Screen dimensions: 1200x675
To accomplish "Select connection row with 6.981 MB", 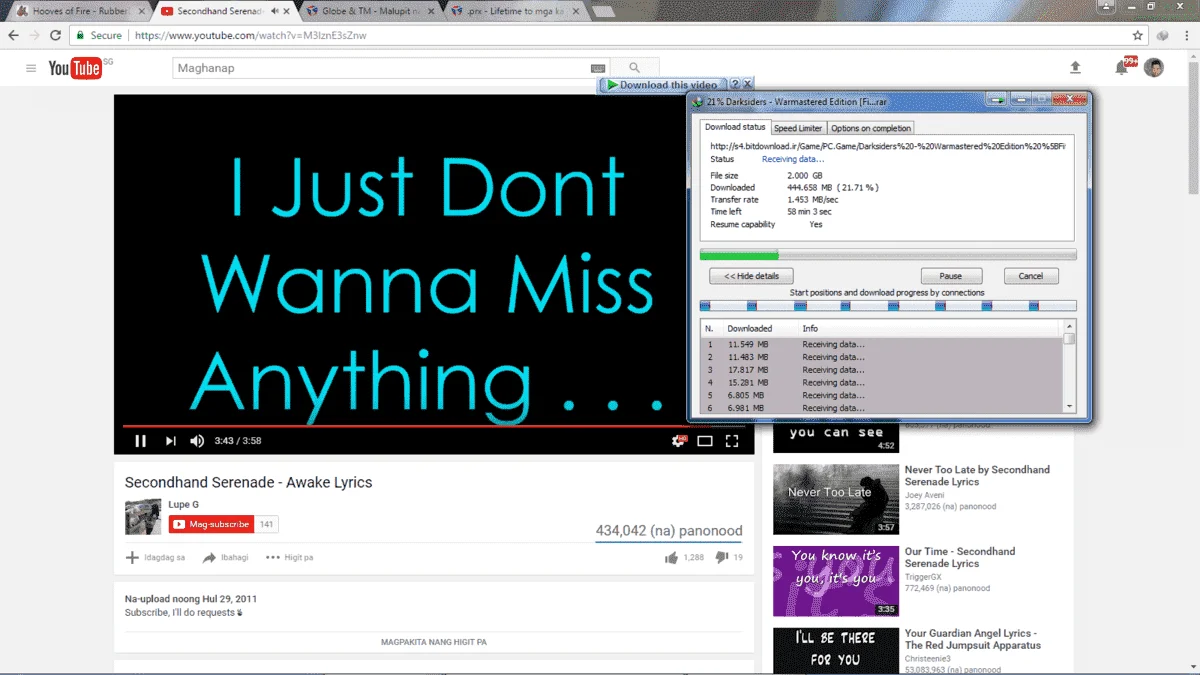I will (x=881, y=408).
